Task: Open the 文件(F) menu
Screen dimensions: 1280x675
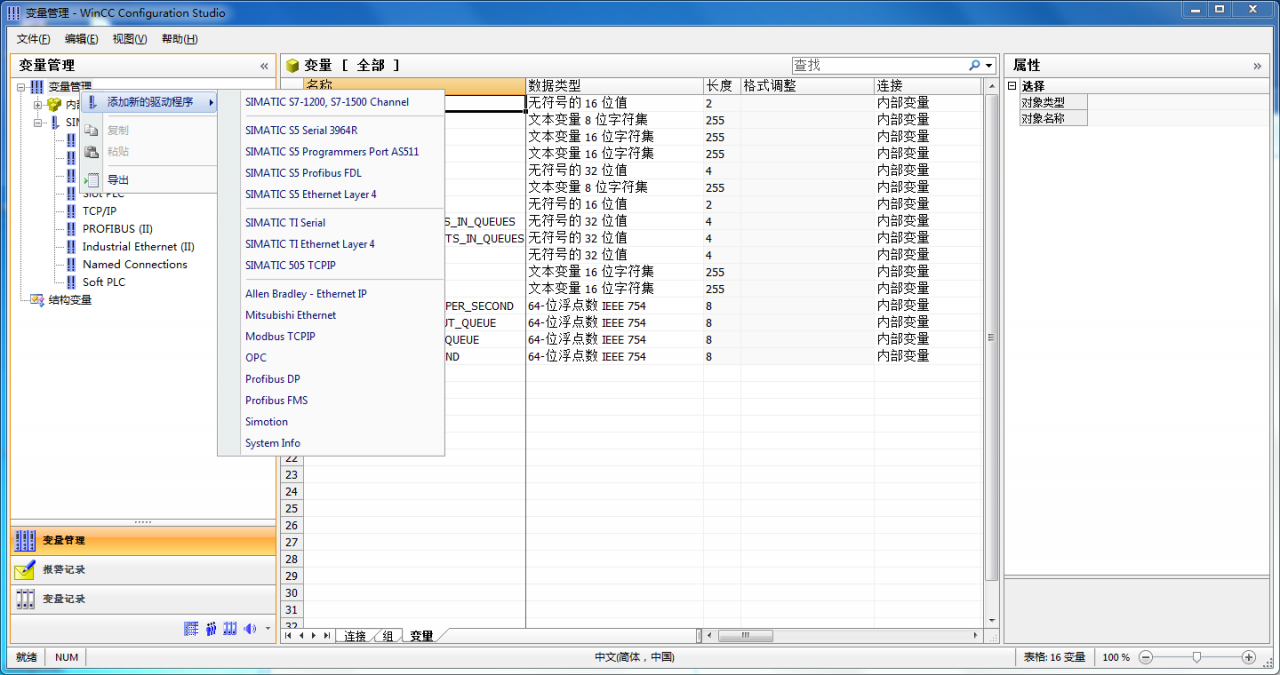Action: (34, 39)
